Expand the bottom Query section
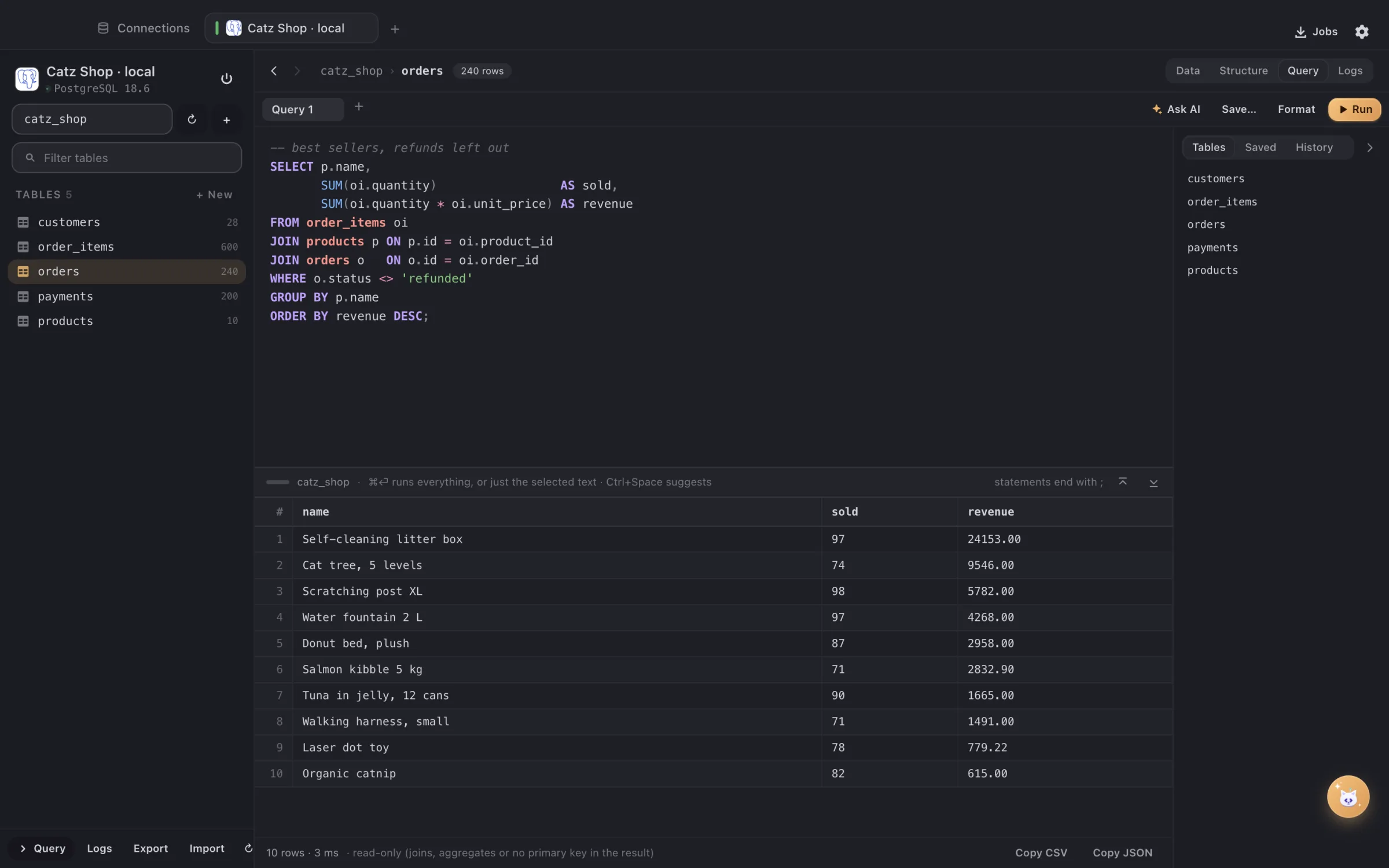This screenshot has height=868, width=1389. (42, 848)
